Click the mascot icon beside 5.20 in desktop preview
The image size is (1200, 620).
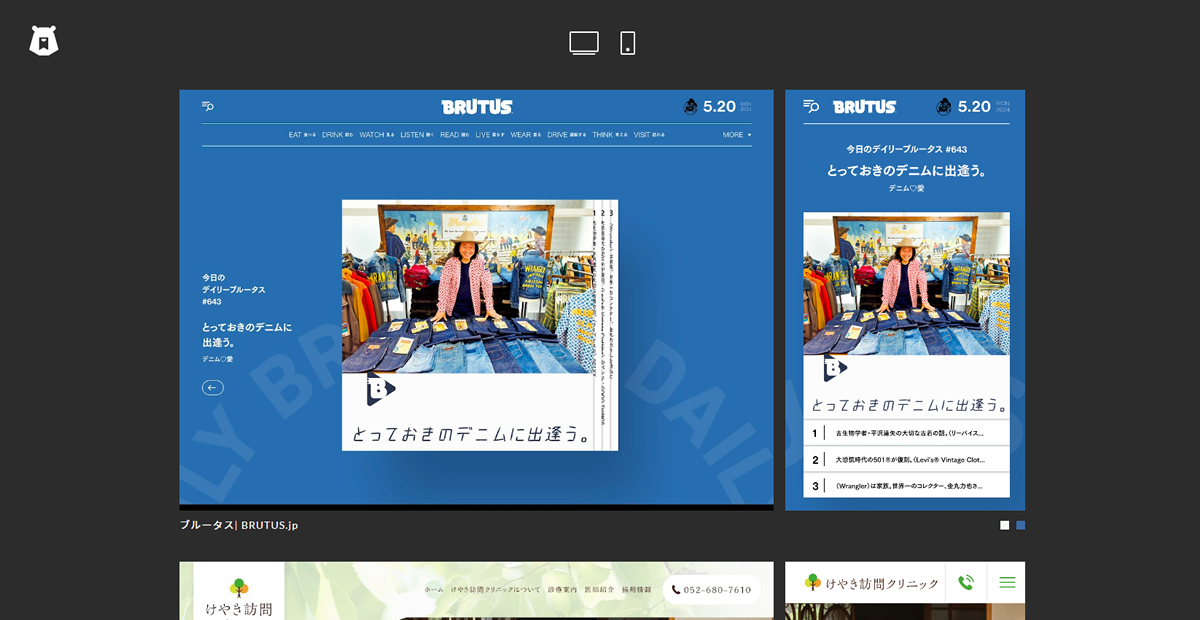pos(690,107)
